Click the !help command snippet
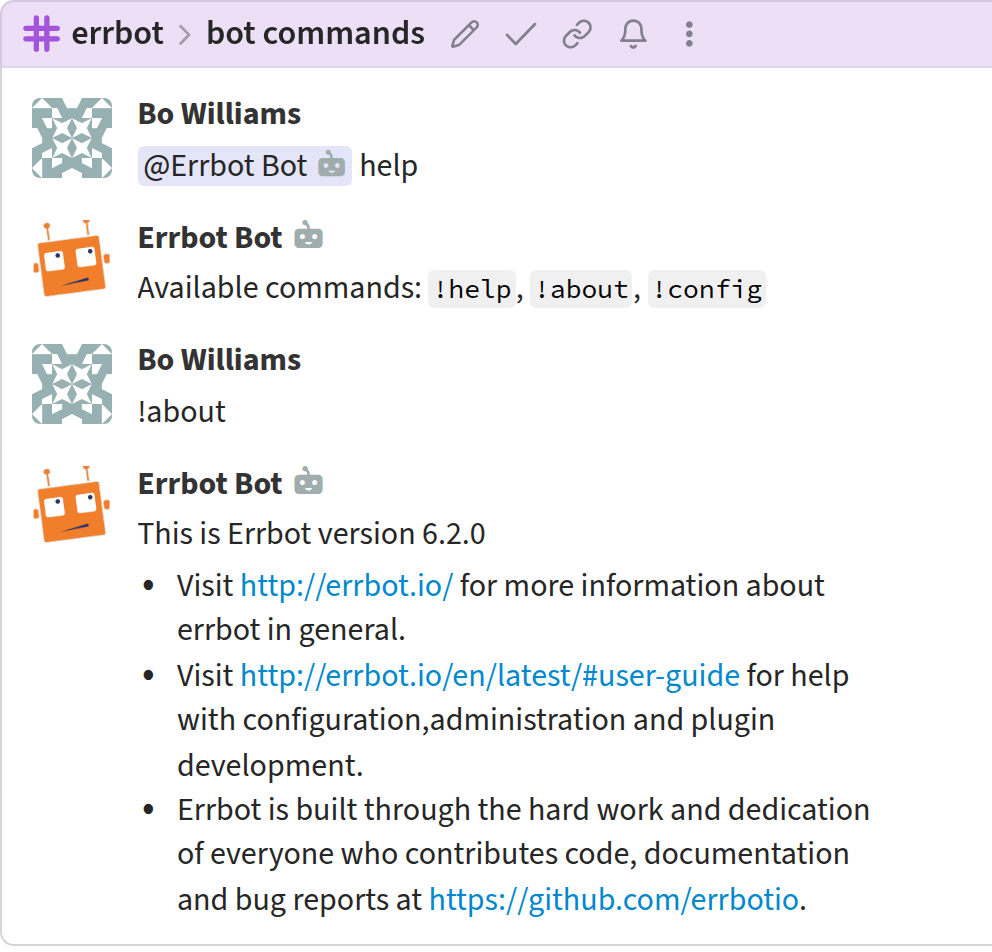 [x=472, y=289]
